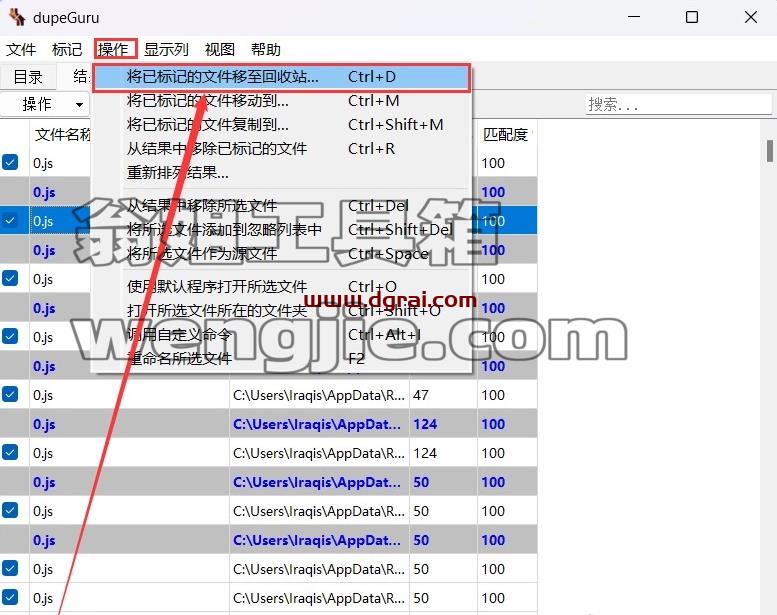Select 从结果中移除所选文件 menu entry
Viewport: 777px width, 615px height.
click(281, 206)
